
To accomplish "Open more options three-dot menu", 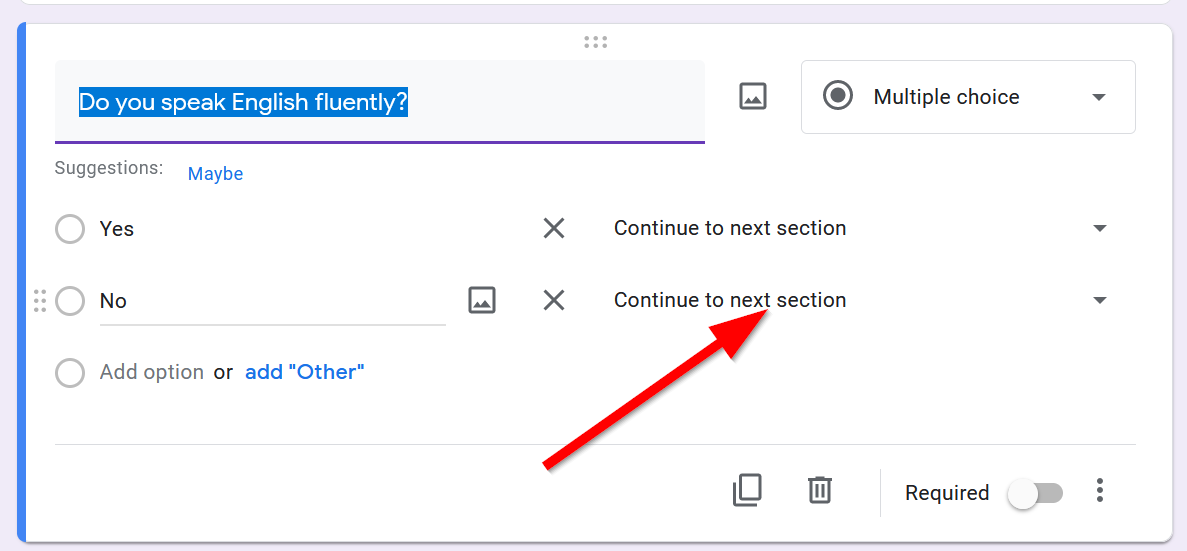I will click(x=1100, y=491).
